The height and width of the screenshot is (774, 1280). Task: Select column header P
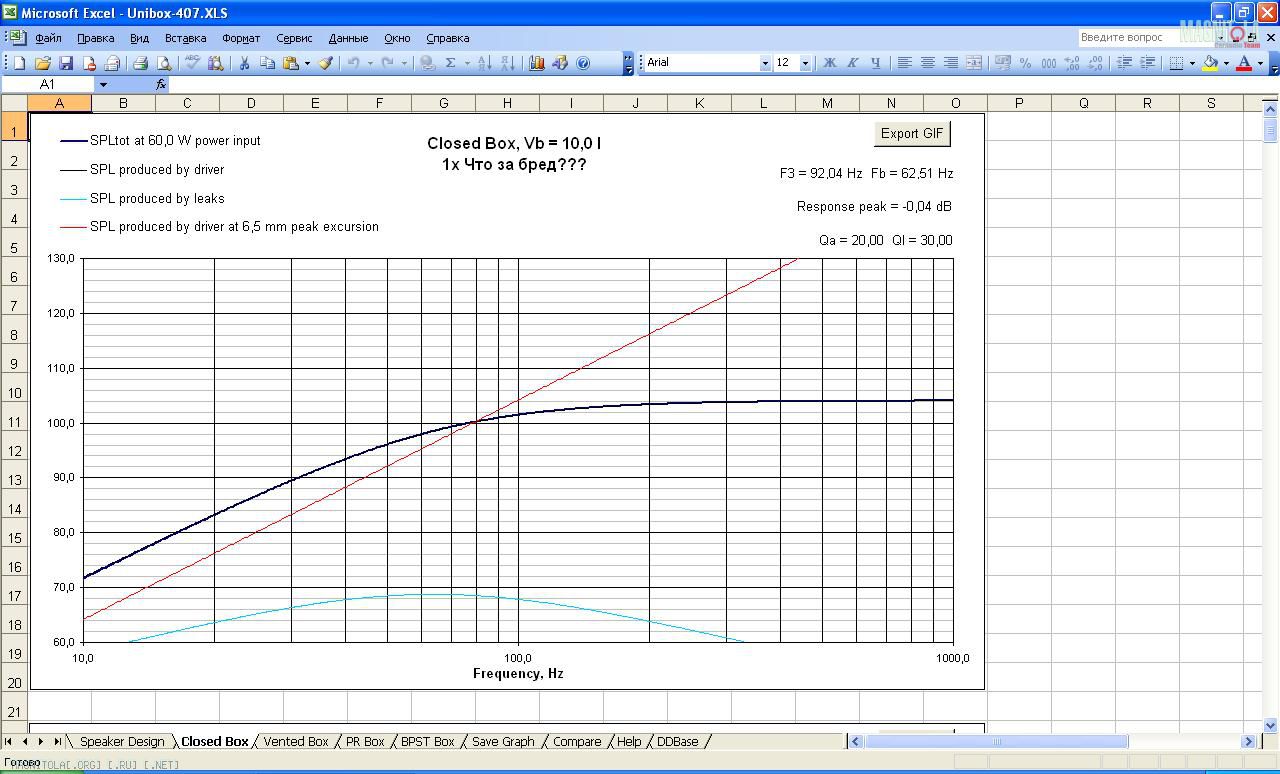pyautogui.click(x=1019, y=103)
